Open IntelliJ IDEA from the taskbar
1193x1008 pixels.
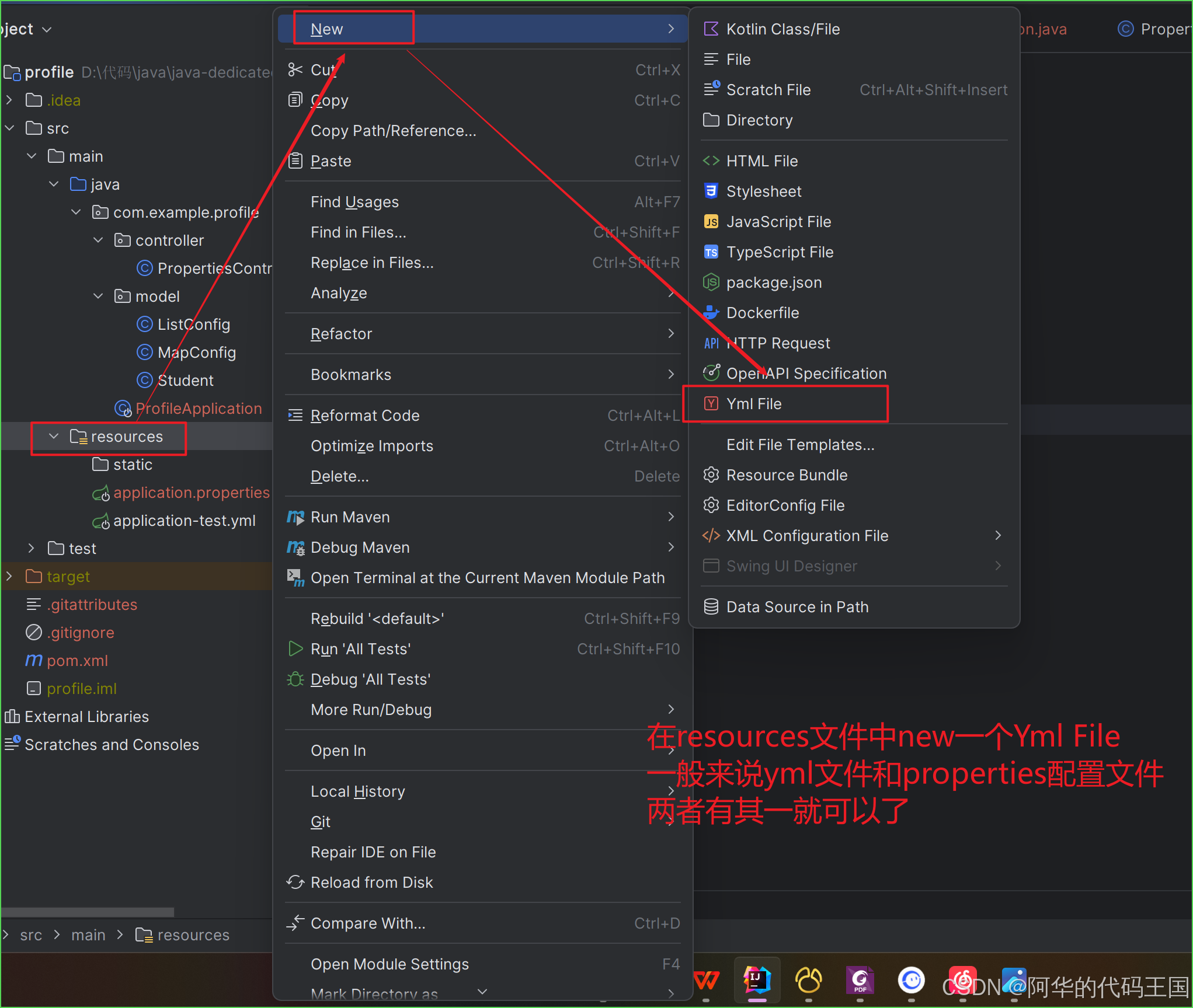[757, 980]
